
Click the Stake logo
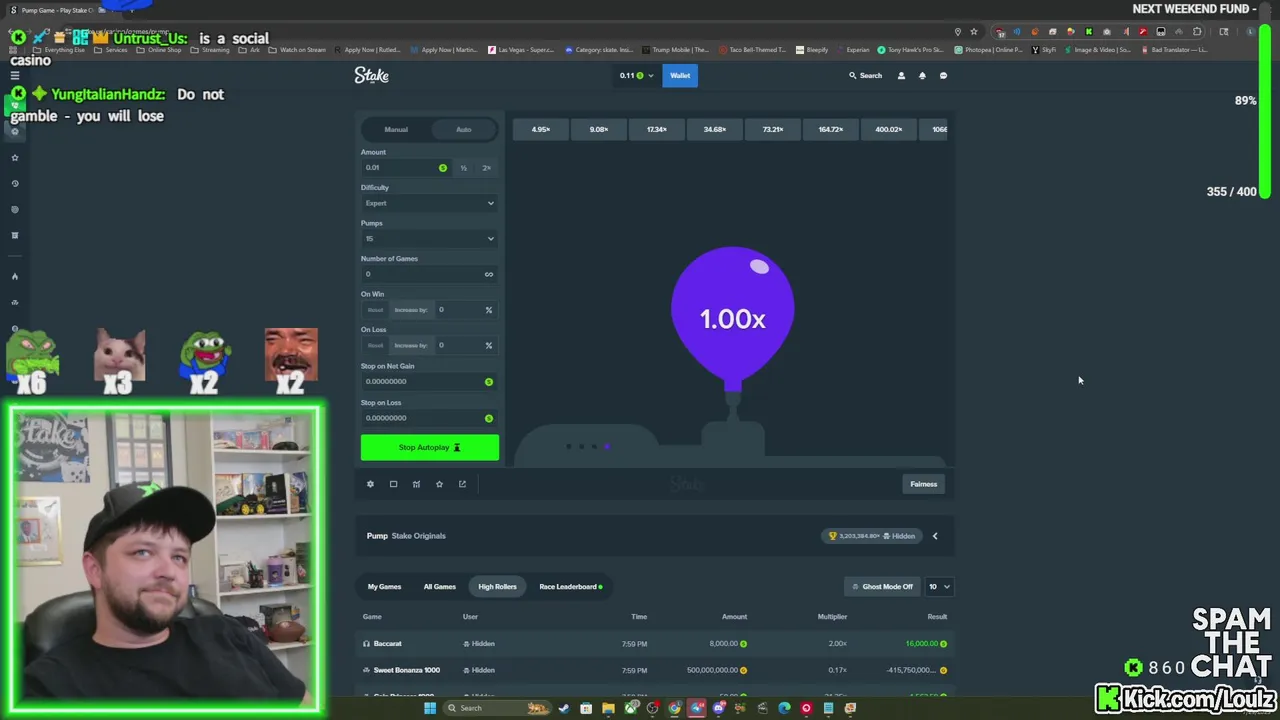coord(371,75)
